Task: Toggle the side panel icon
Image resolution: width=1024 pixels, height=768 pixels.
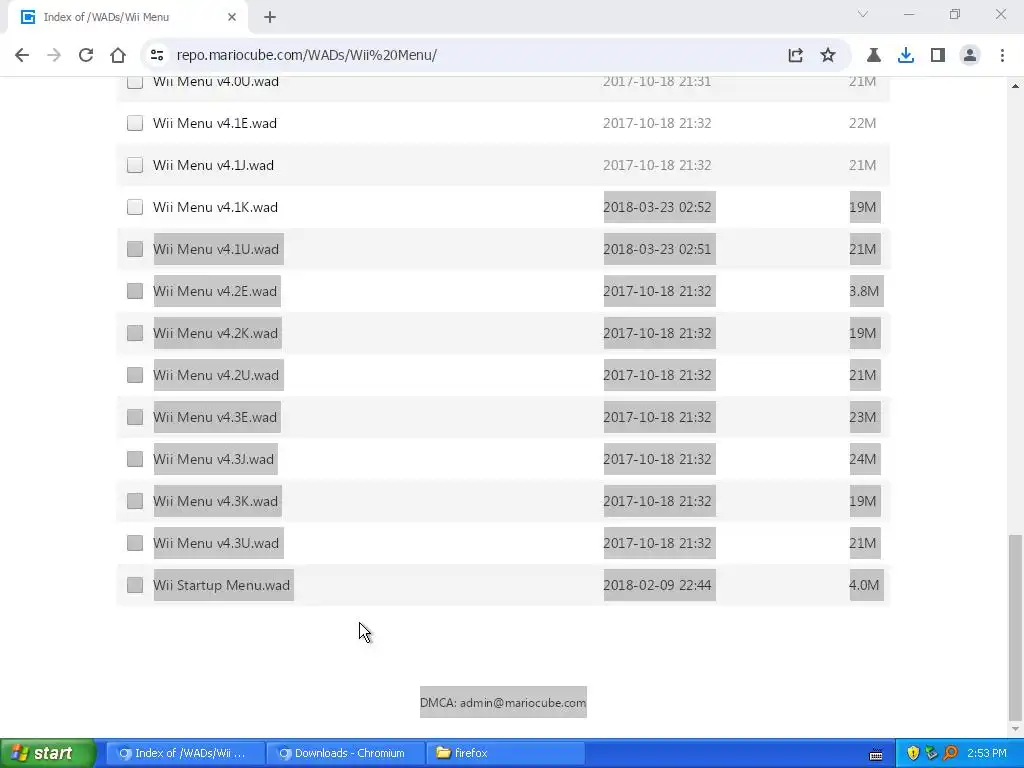Action: pyautogui.click(x=938, y=55)
